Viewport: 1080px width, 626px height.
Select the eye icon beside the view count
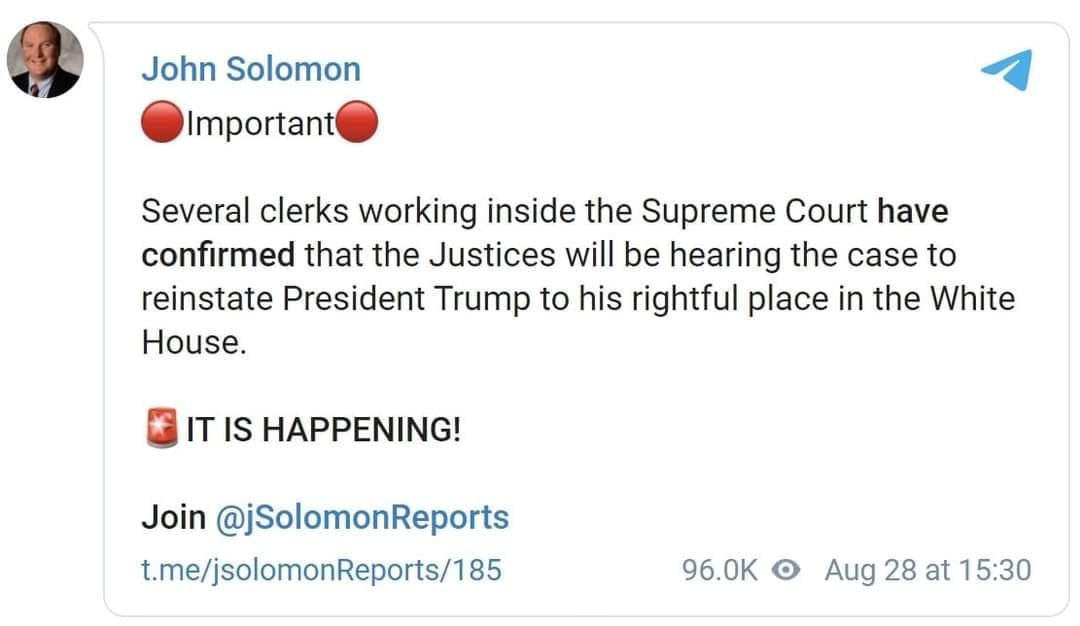786,569
